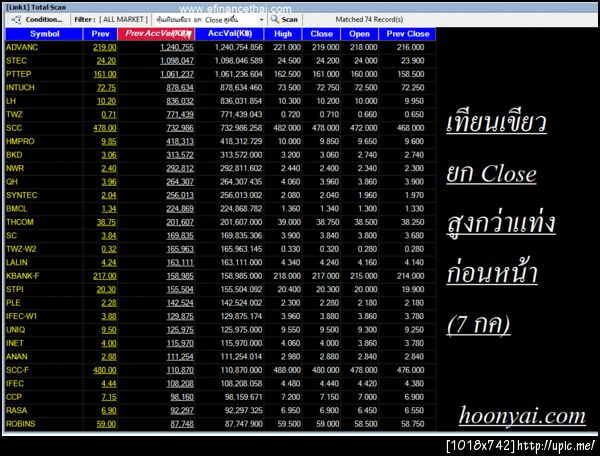This screenshot has height=456, width=600.
Task: Click SCC PrevAccVal value 732,986
Action: point(180,128)
